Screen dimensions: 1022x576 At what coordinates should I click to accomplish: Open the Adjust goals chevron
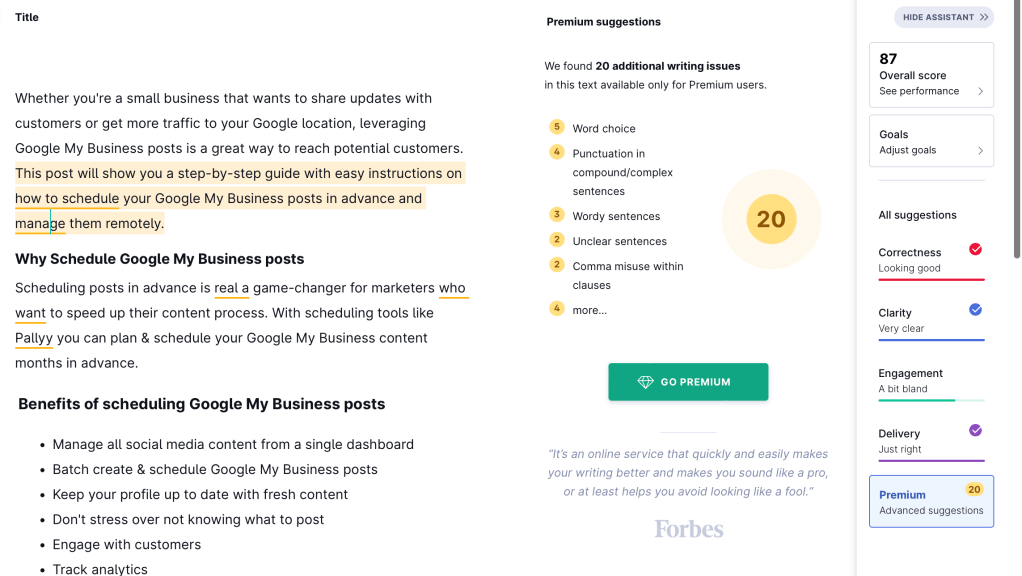[980, 151]
